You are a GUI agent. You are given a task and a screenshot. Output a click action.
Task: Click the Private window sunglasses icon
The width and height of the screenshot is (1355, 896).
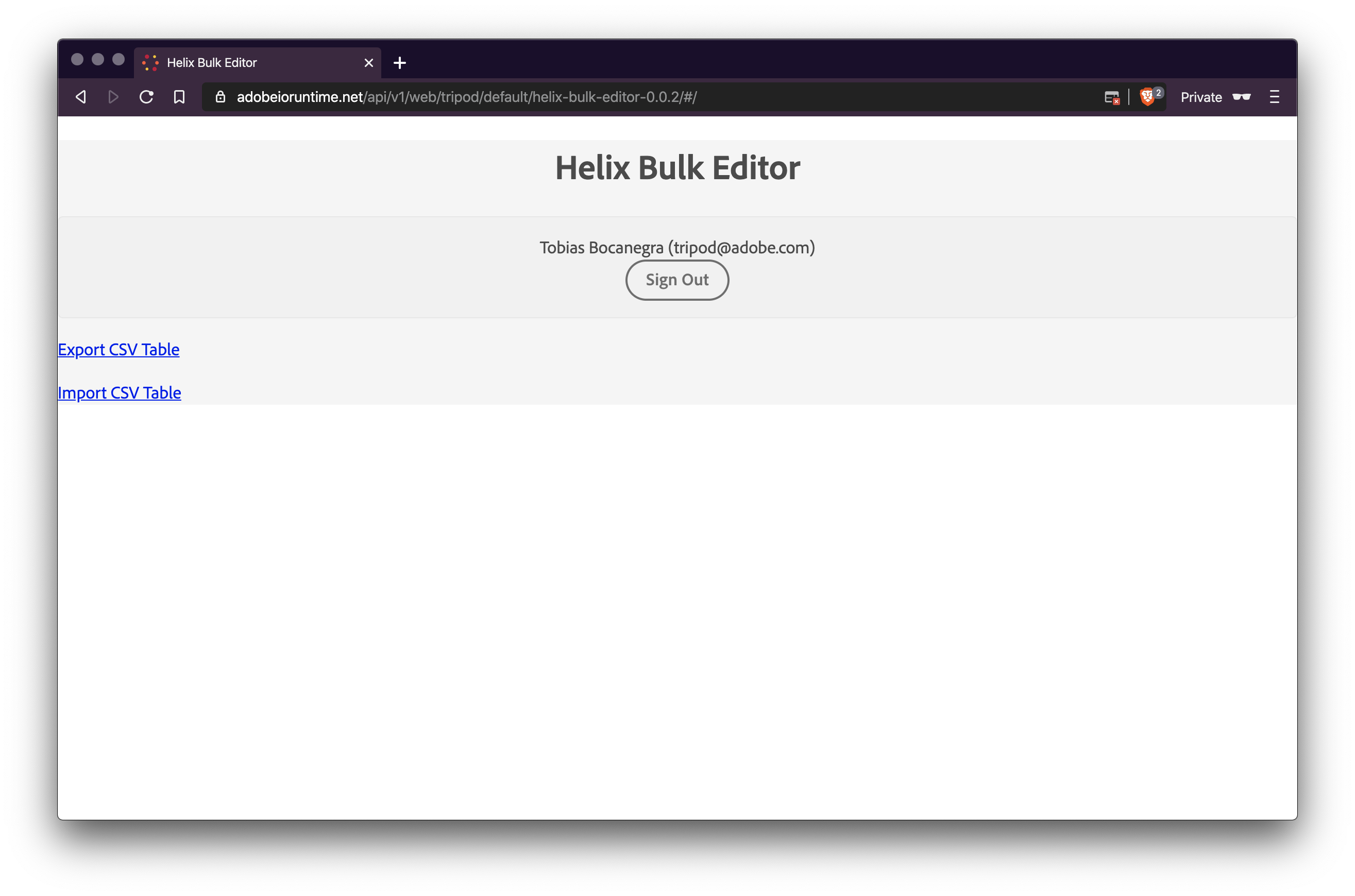1242,97
